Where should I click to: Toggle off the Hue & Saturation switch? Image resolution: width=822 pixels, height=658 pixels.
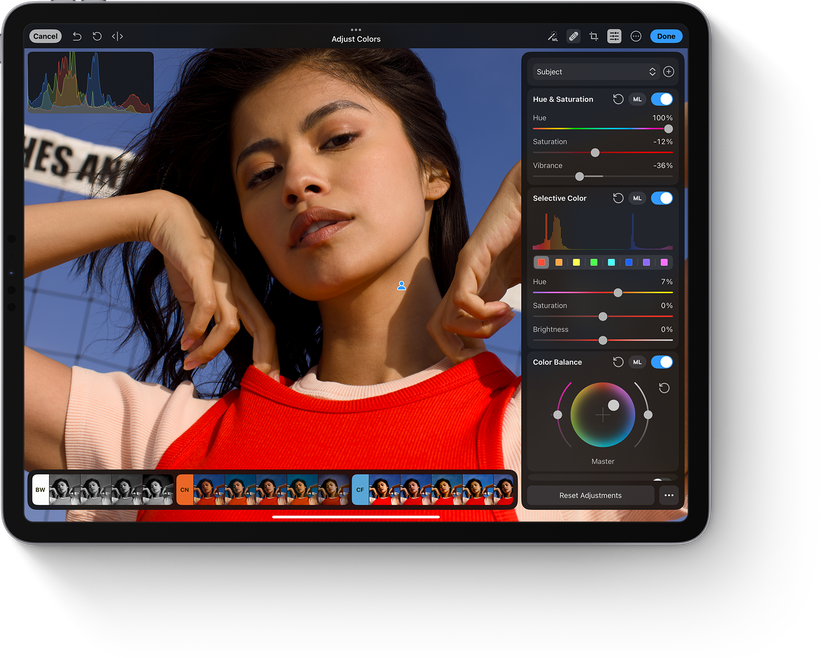click(661, 99)
